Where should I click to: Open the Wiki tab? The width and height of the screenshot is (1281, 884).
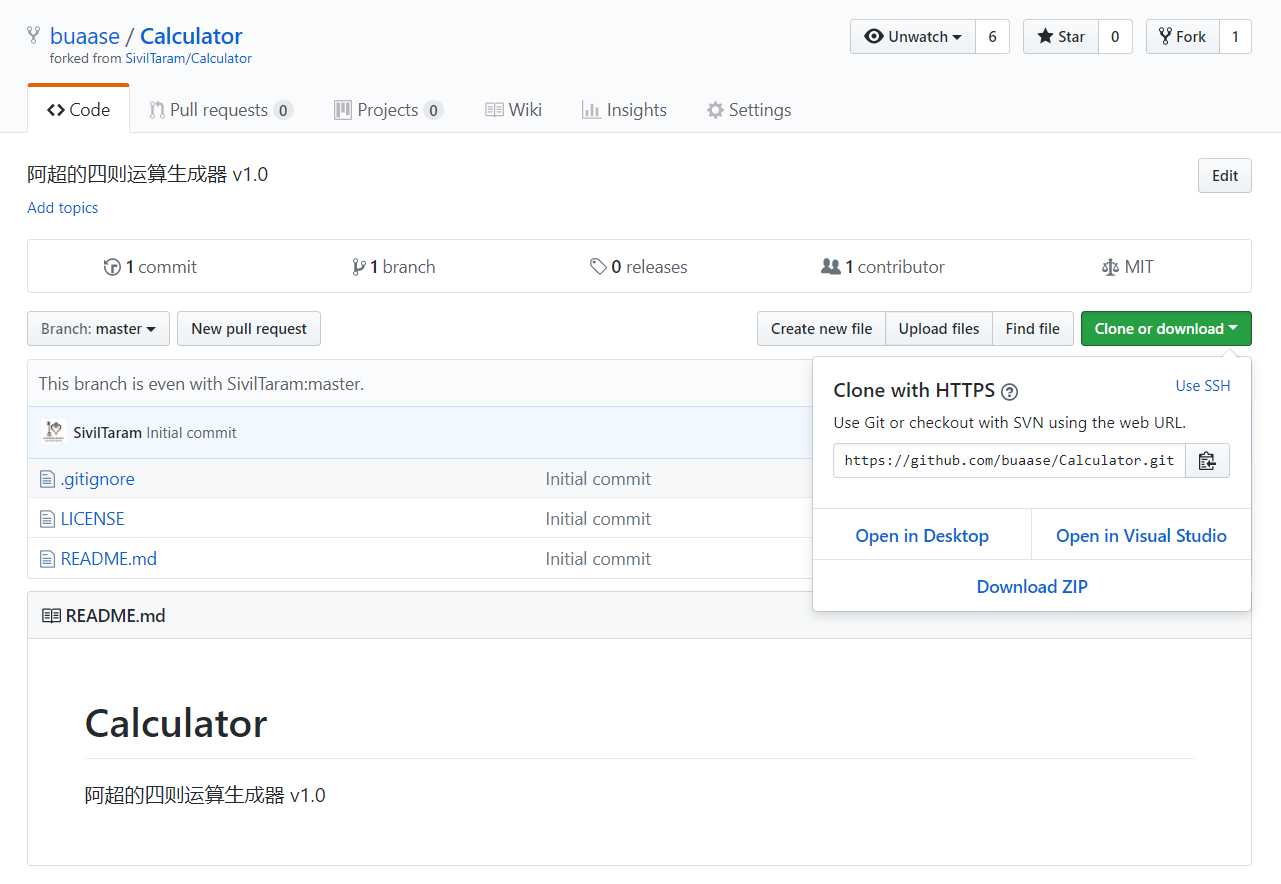click(513, 110)
